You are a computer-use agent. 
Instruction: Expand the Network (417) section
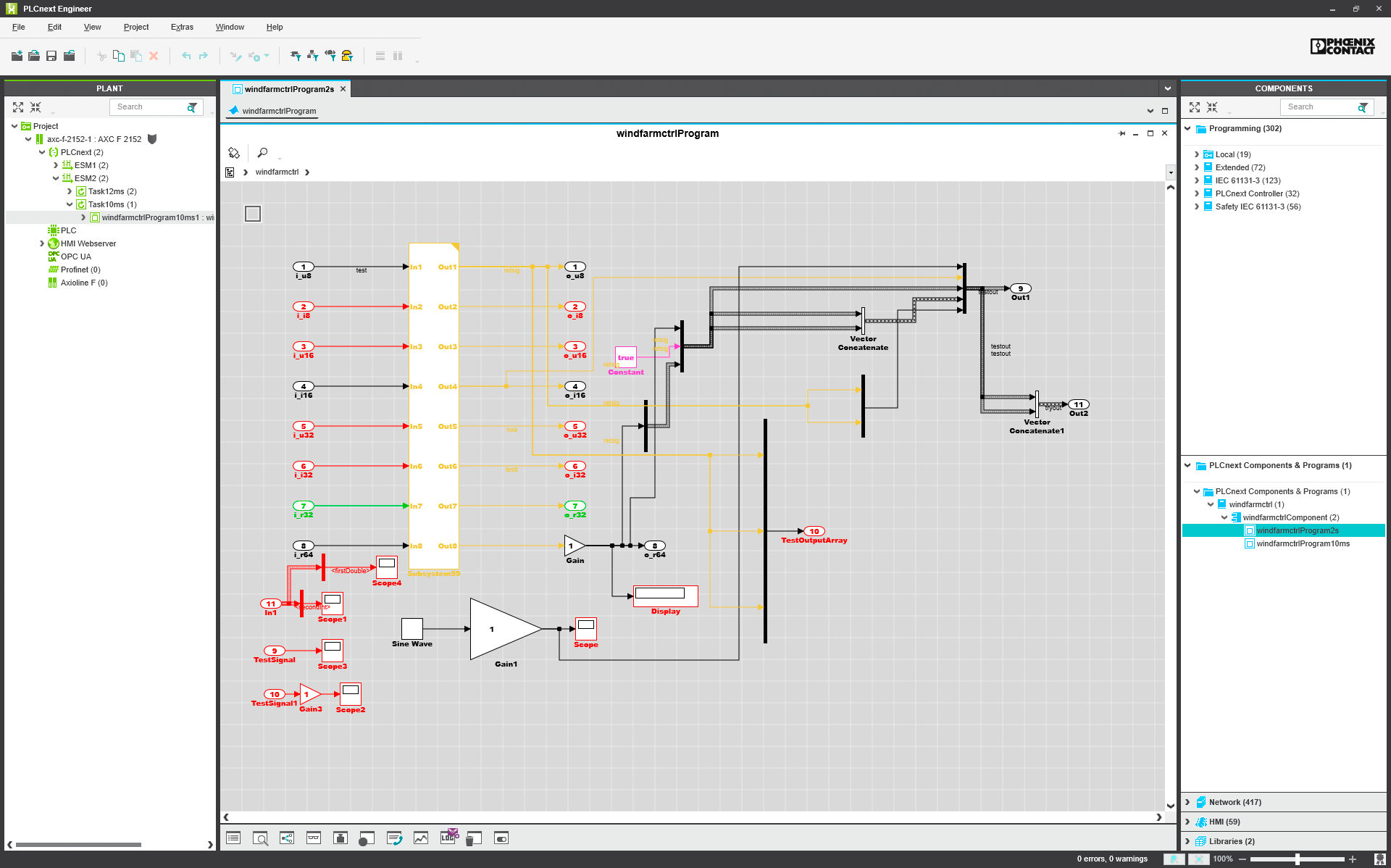click(1187, 802)
